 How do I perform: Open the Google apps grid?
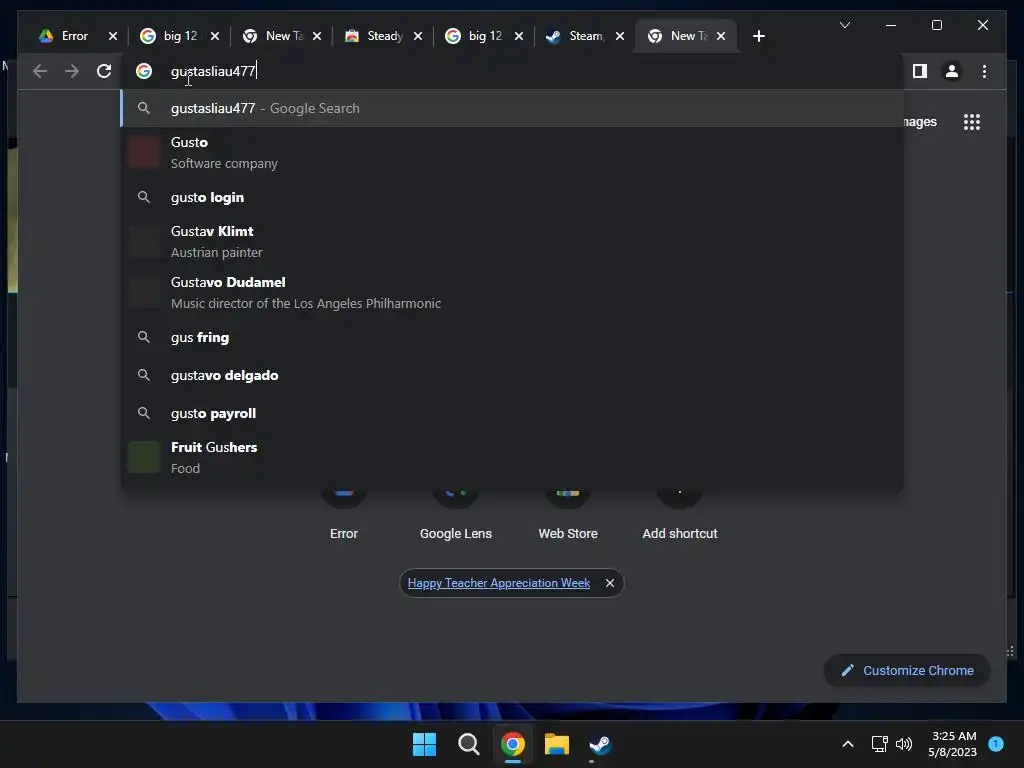[x=972, y=122]
